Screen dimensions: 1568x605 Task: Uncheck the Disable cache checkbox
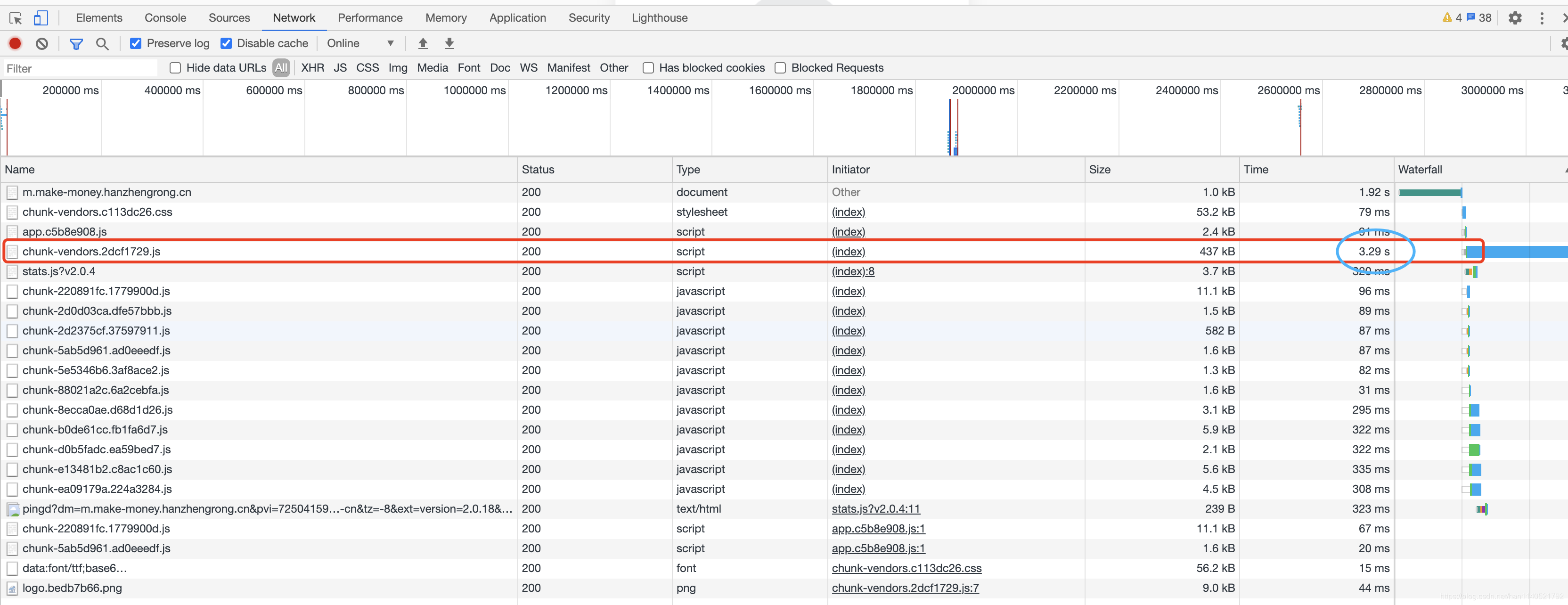point(226,43)
